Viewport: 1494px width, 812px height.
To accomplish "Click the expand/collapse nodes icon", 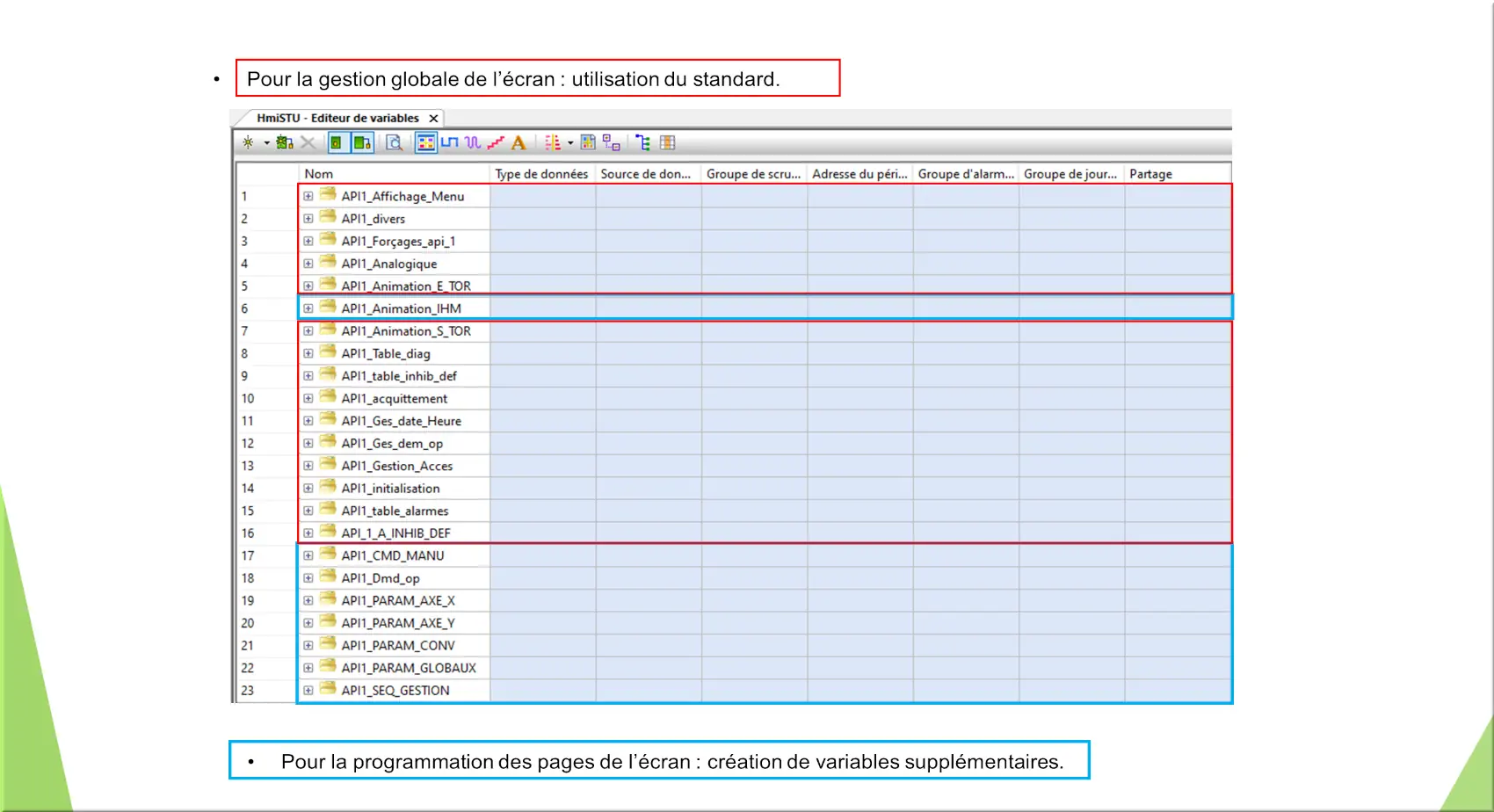I will pyautogui.click(x=612, y=142).
